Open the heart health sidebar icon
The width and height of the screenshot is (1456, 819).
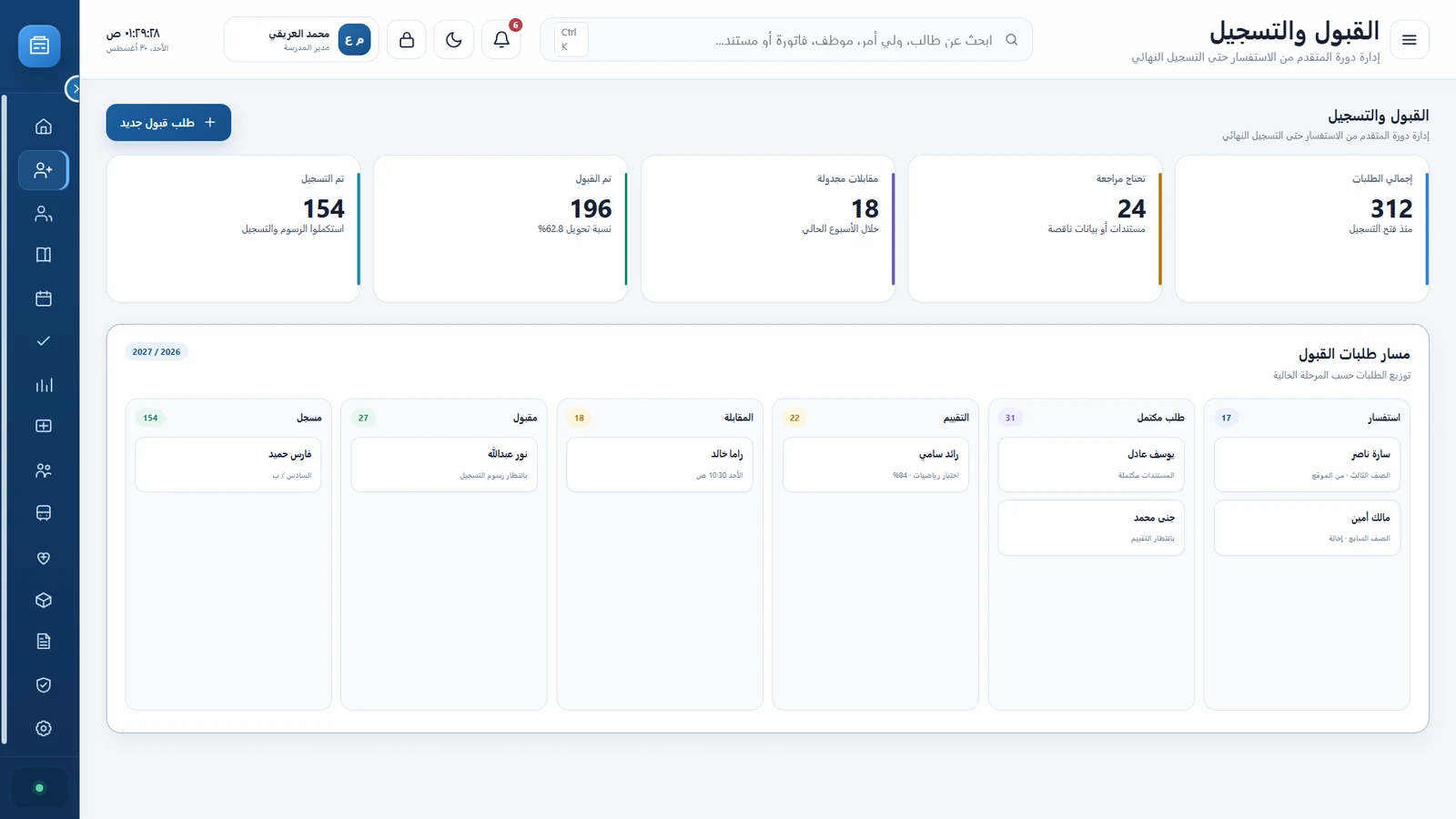click(43, 558)
